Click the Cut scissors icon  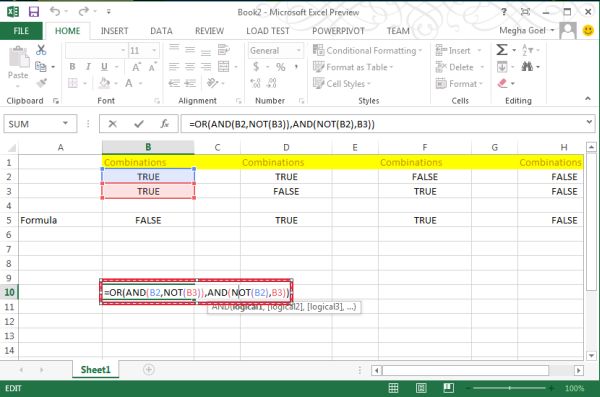[41, 50]
